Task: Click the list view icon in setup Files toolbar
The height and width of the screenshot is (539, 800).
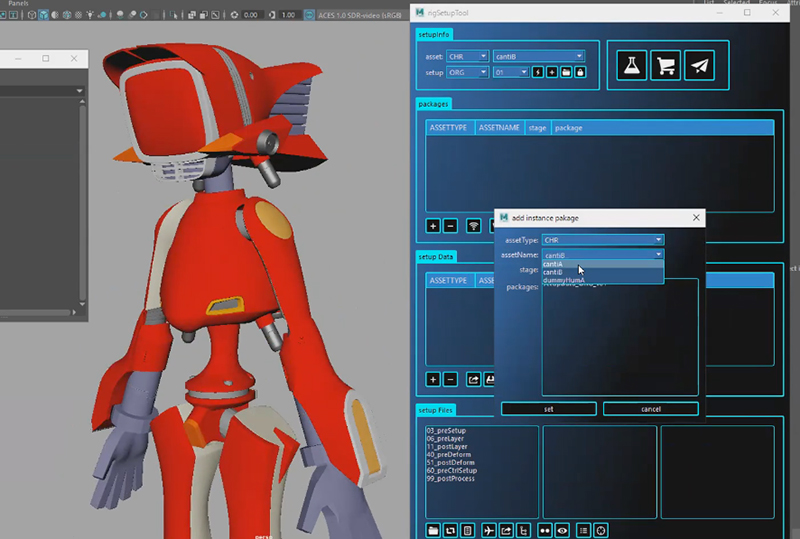Action: point(583,531)
